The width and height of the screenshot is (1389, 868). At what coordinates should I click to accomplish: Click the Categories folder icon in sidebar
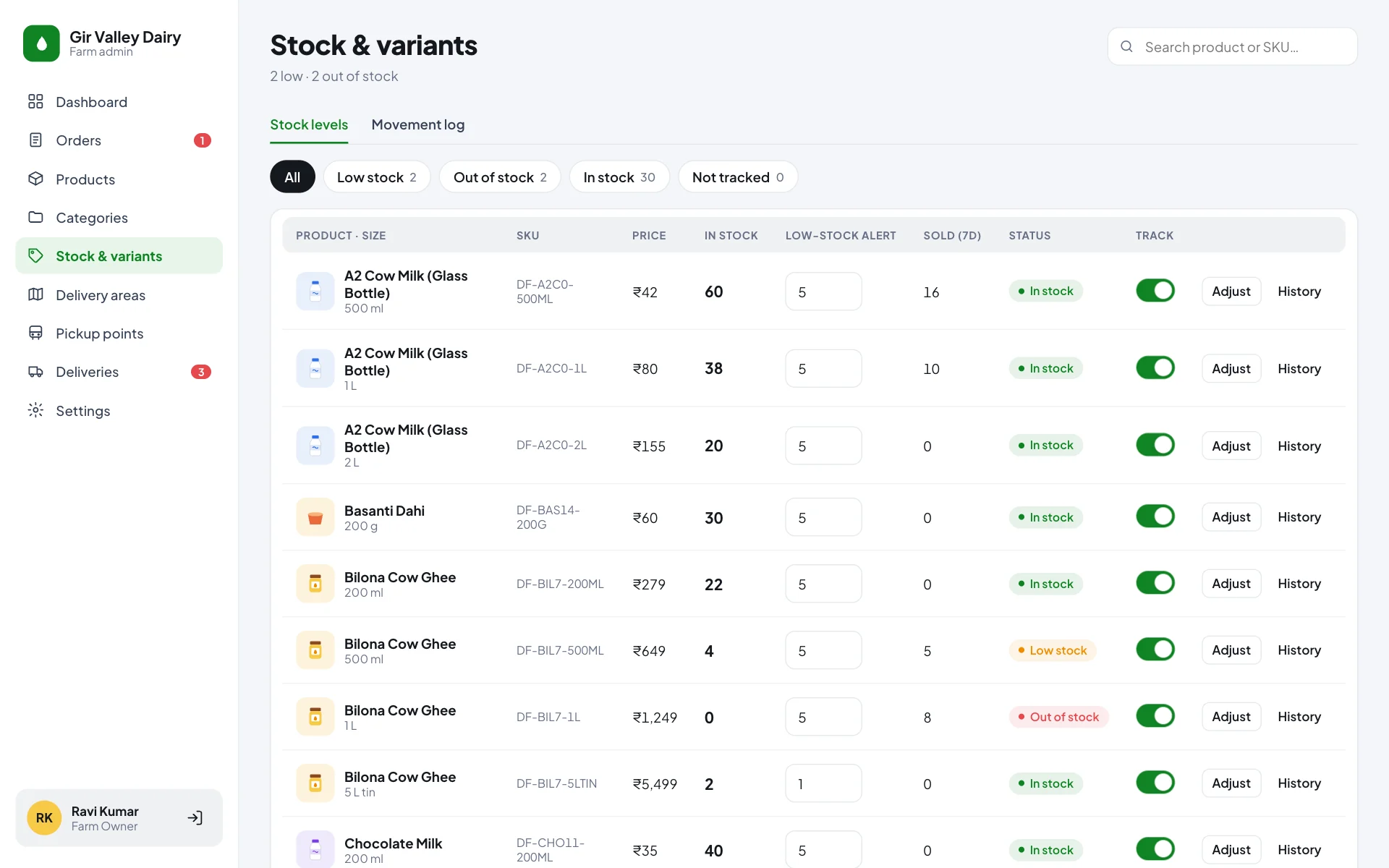click(35, 217)
